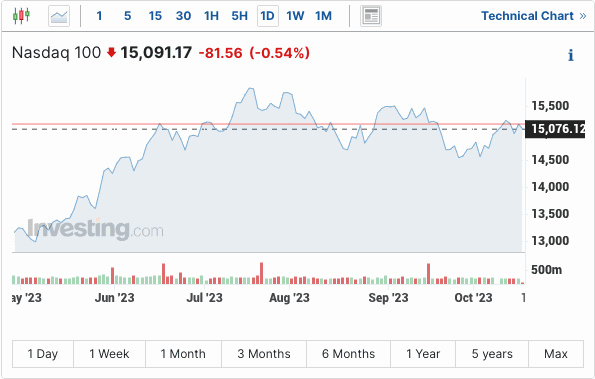
Task: Select the 30 minute interval
Action: click(183, 16)
